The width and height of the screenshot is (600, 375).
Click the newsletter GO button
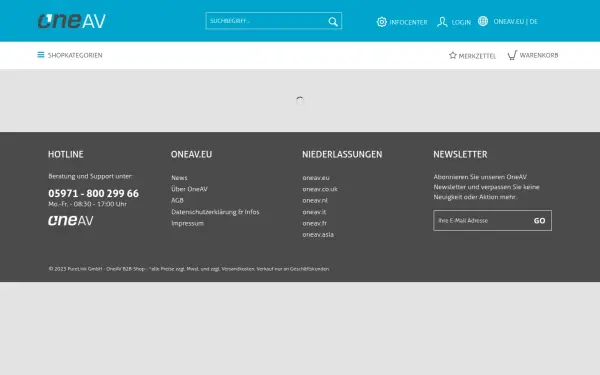[540, 221]
